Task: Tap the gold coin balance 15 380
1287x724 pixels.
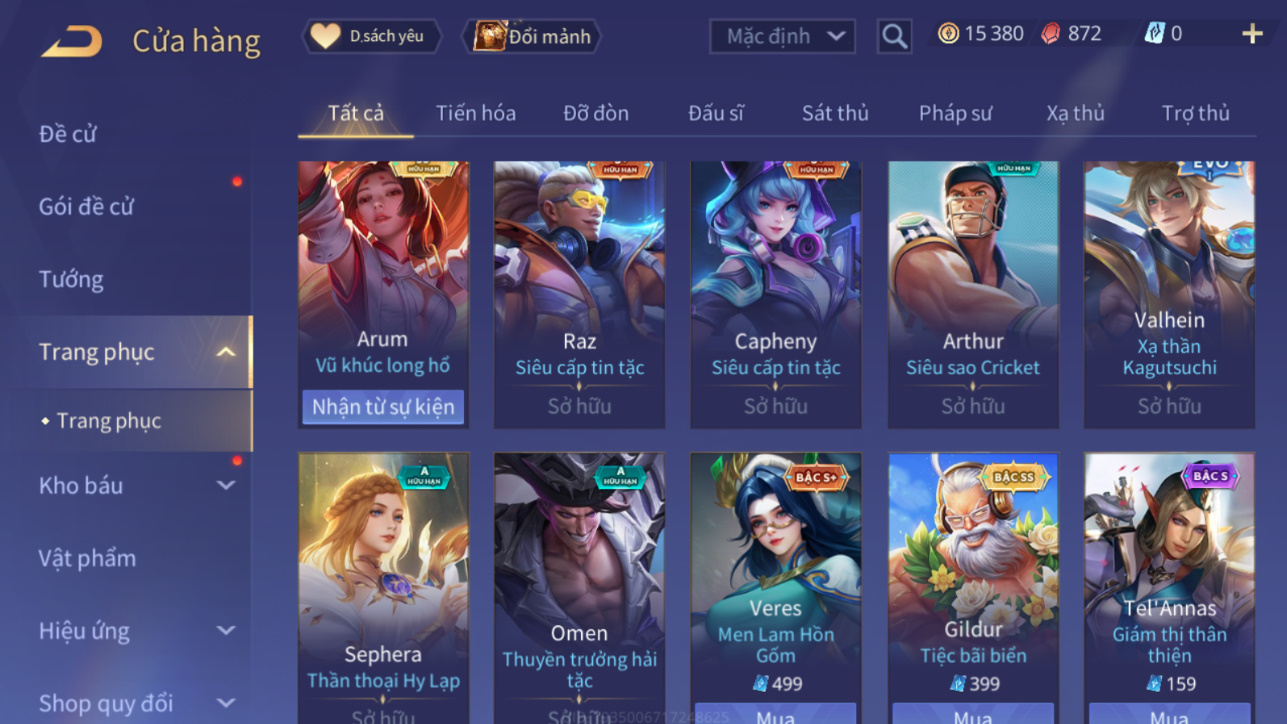Action: coord(981,34)
